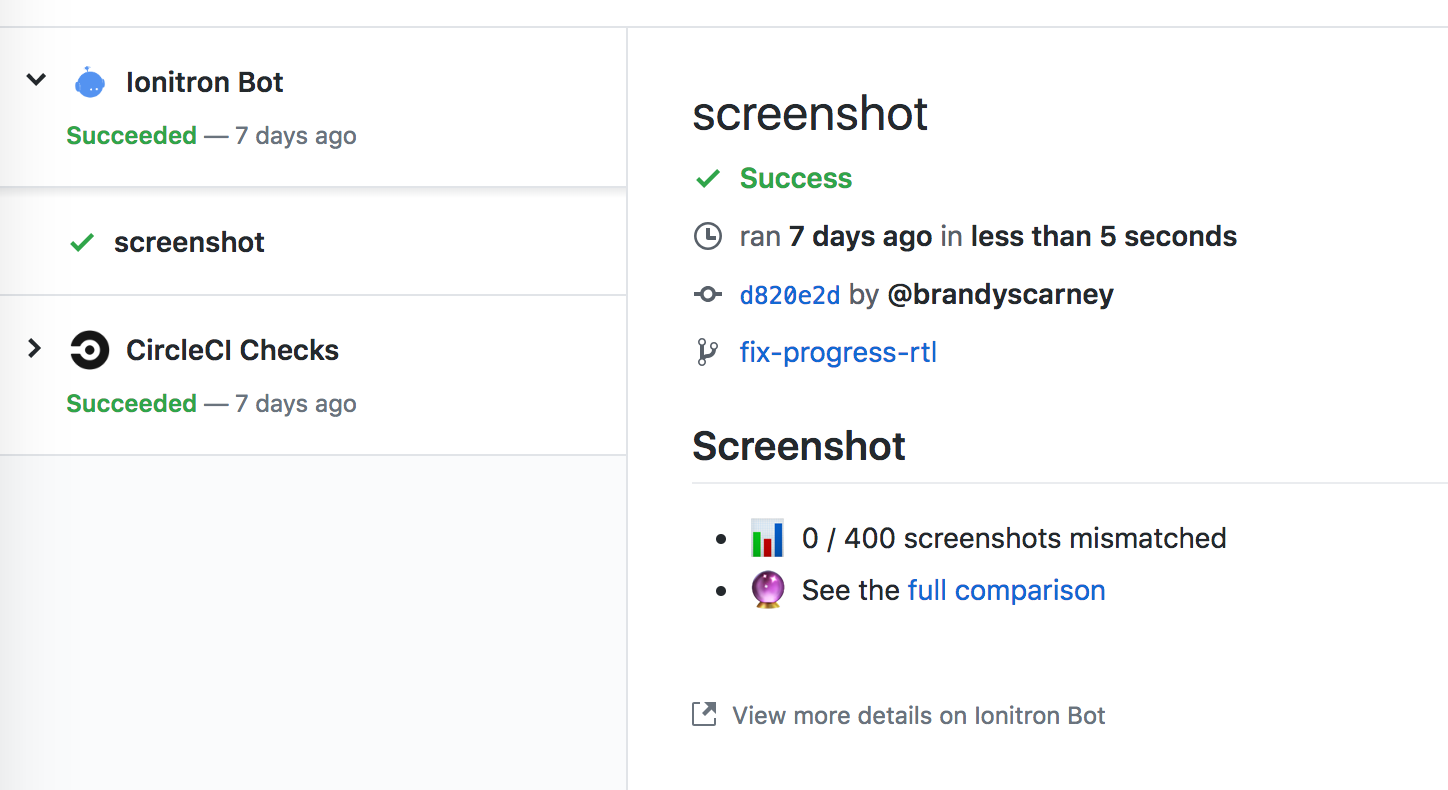Image resolution: width=1448 pixels, height=790 pixels.
Task: Select the screenshot check in the sidebar
Action: click(189, 242)
